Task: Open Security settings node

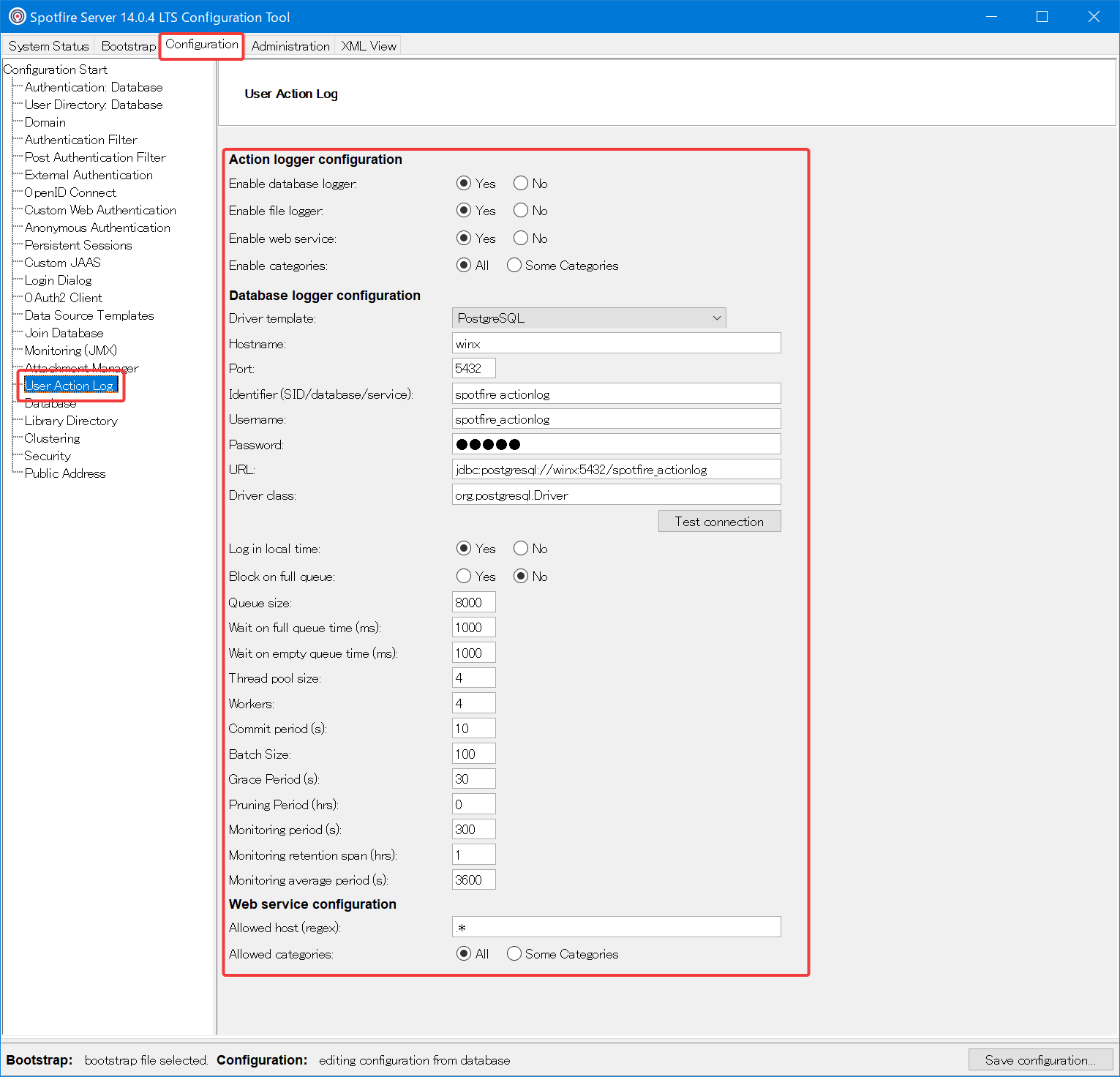Action: click(48, 456)
